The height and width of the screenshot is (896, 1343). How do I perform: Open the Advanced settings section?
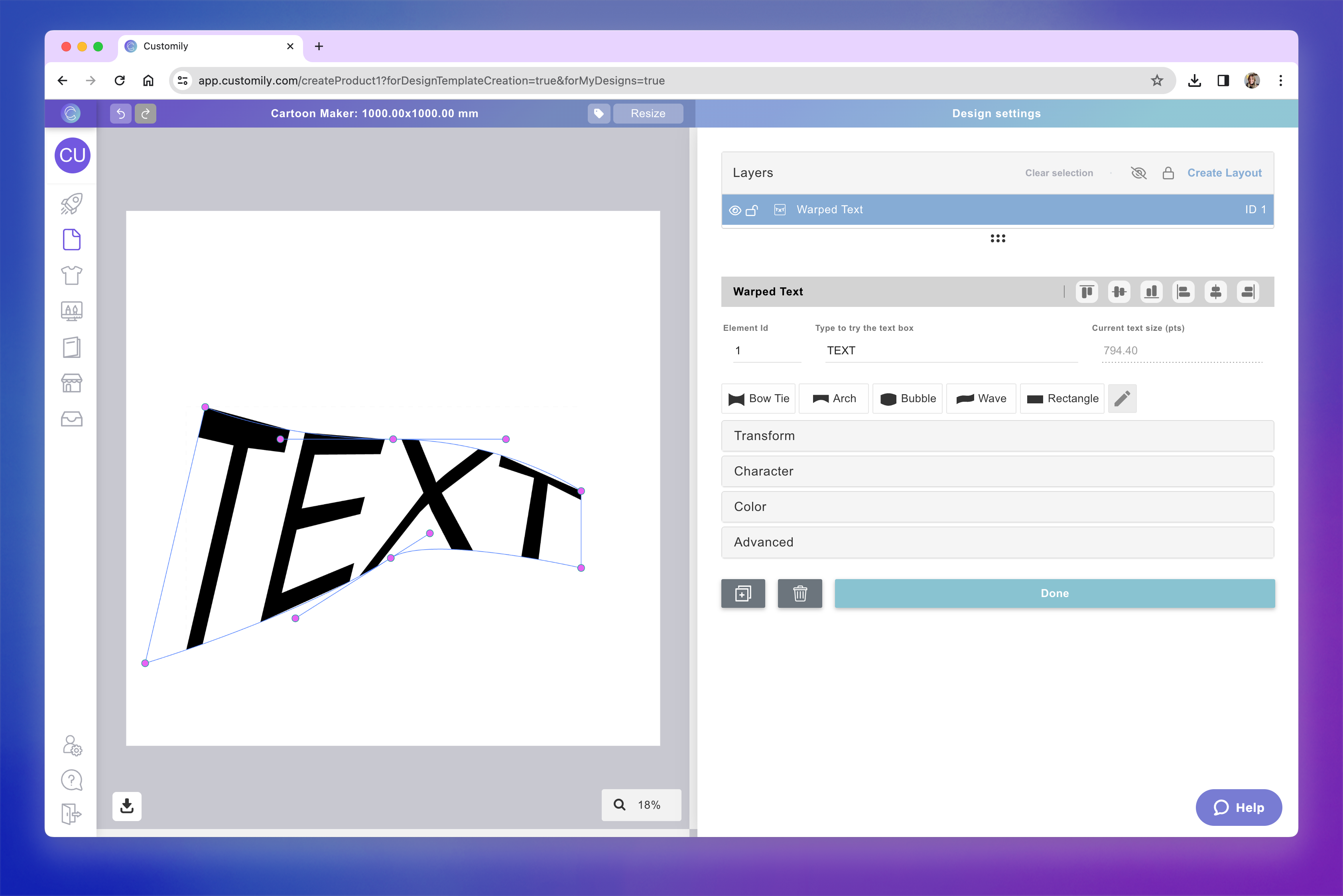[997, 542]
